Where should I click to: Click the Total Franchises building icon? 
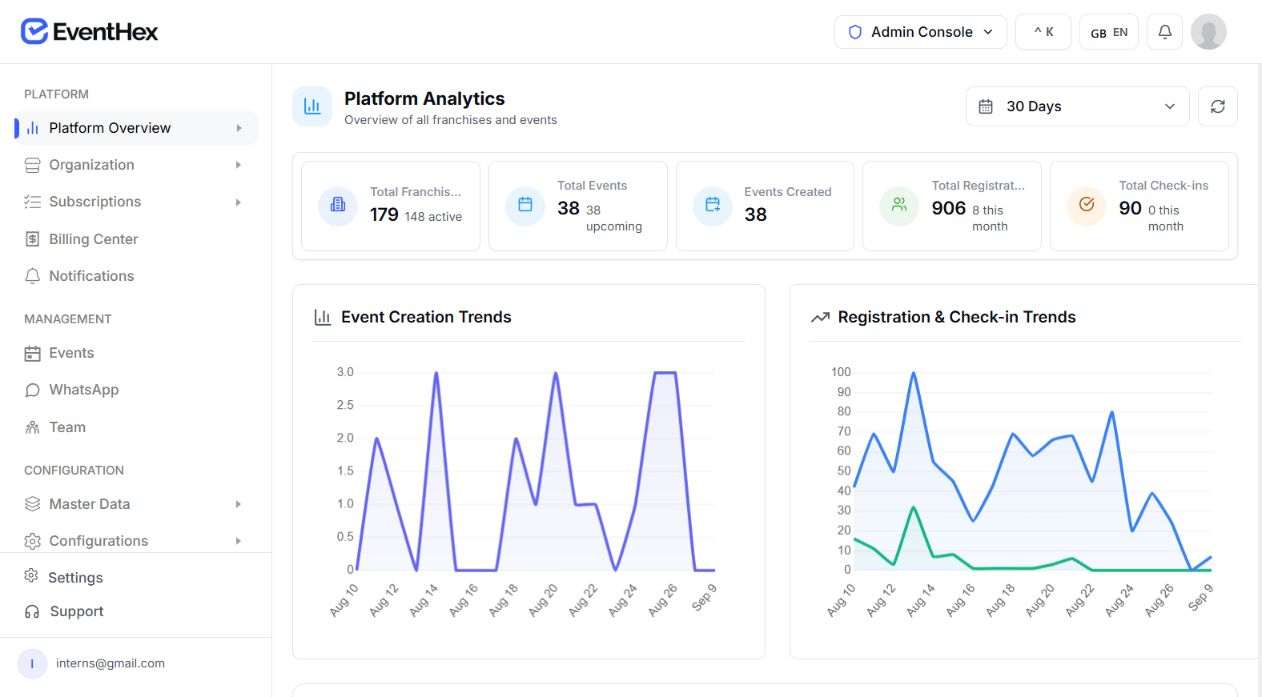pyautogui.click(x=338, y=205)
